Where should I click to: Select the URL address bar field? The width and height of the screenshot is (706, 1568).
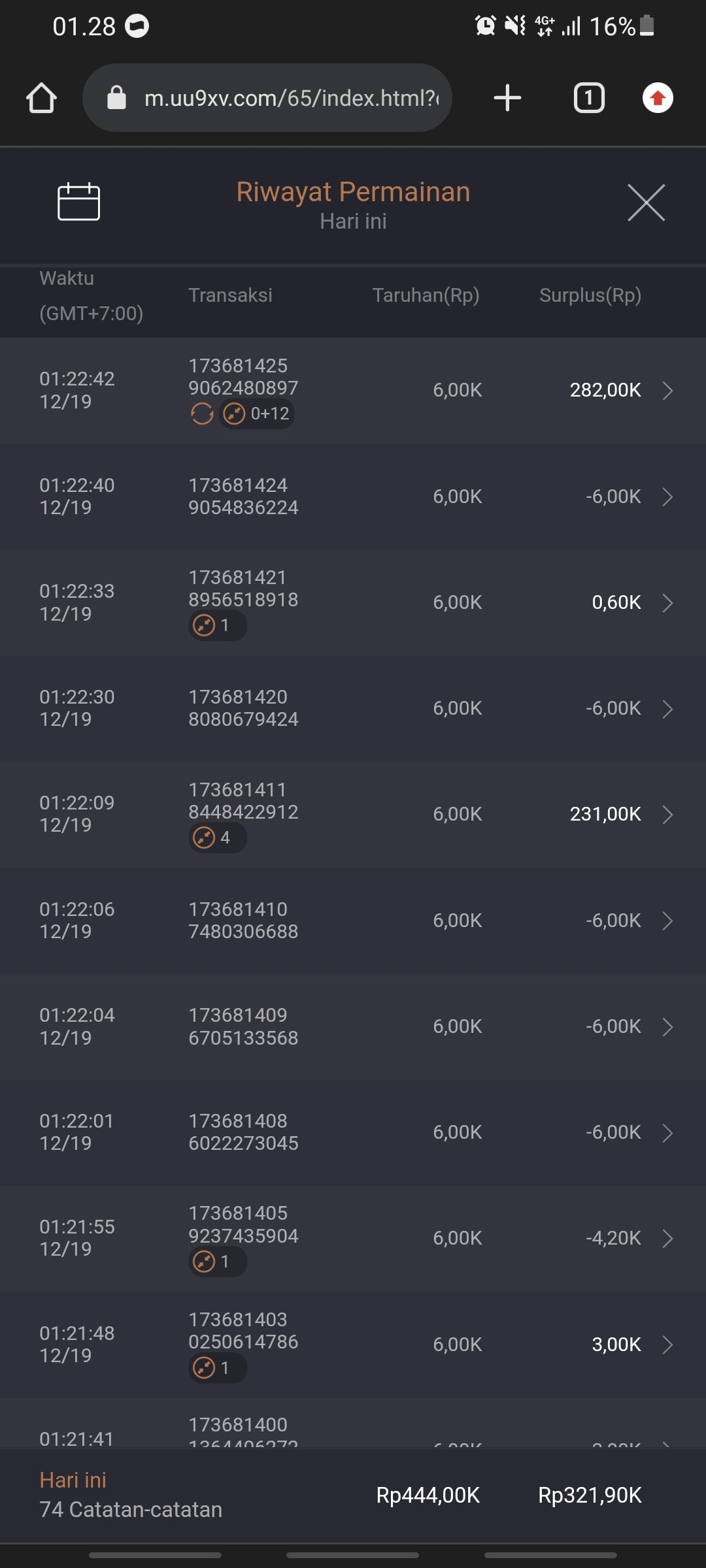click(x=291, y=98)
